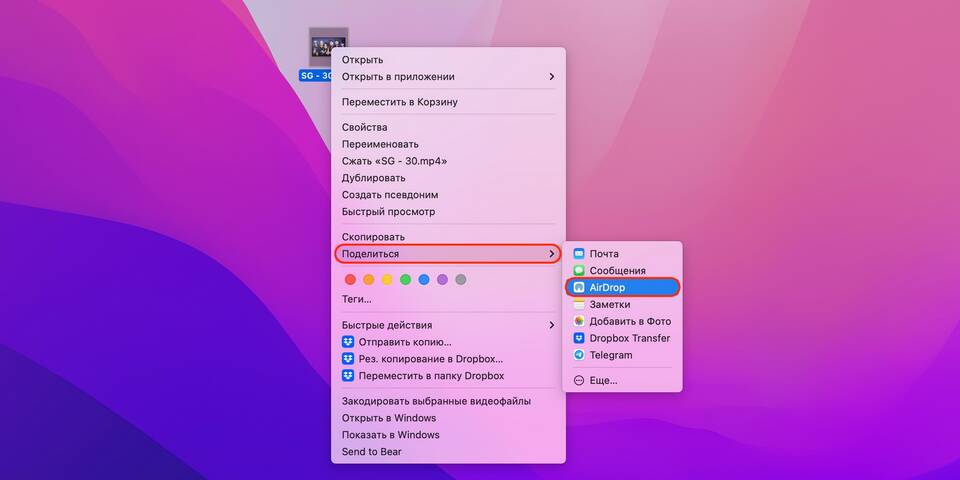The image size is (960, 480).
Task: Select Отправить копию… Dropbox option
Action: 448,342
